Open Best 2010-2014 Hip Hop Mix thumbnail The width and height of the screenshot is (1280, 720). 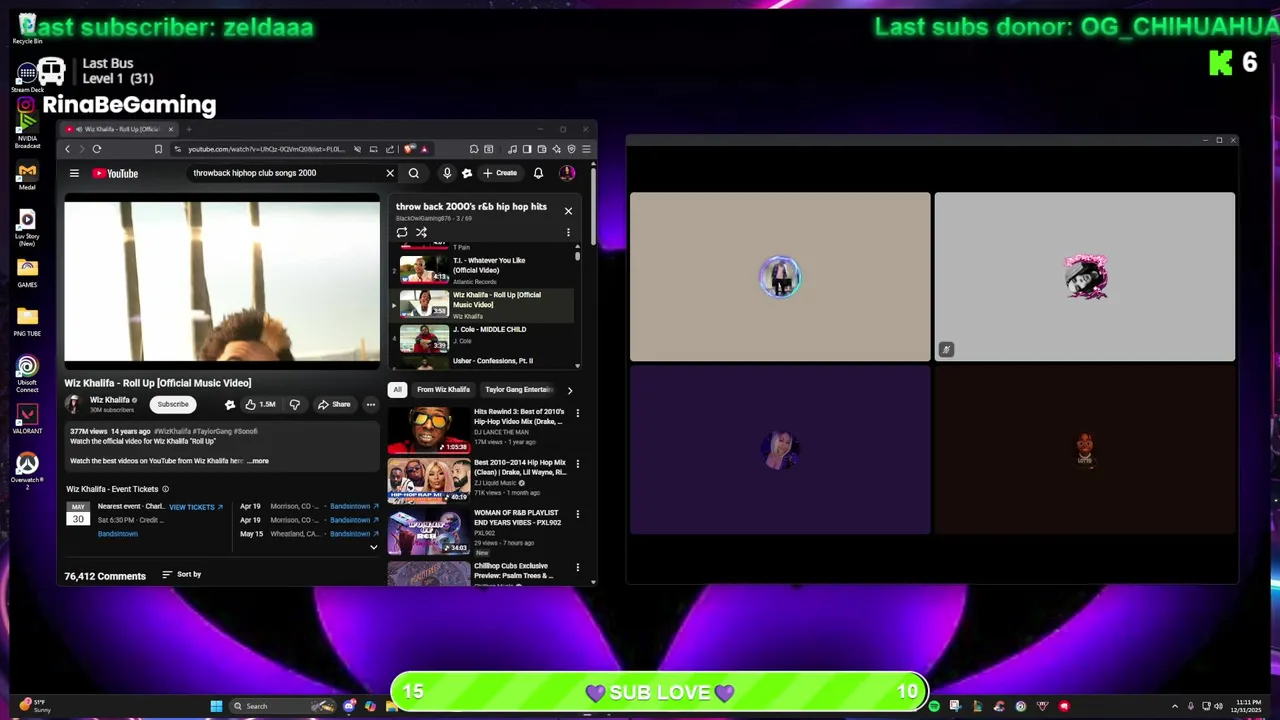click(428, 481)
